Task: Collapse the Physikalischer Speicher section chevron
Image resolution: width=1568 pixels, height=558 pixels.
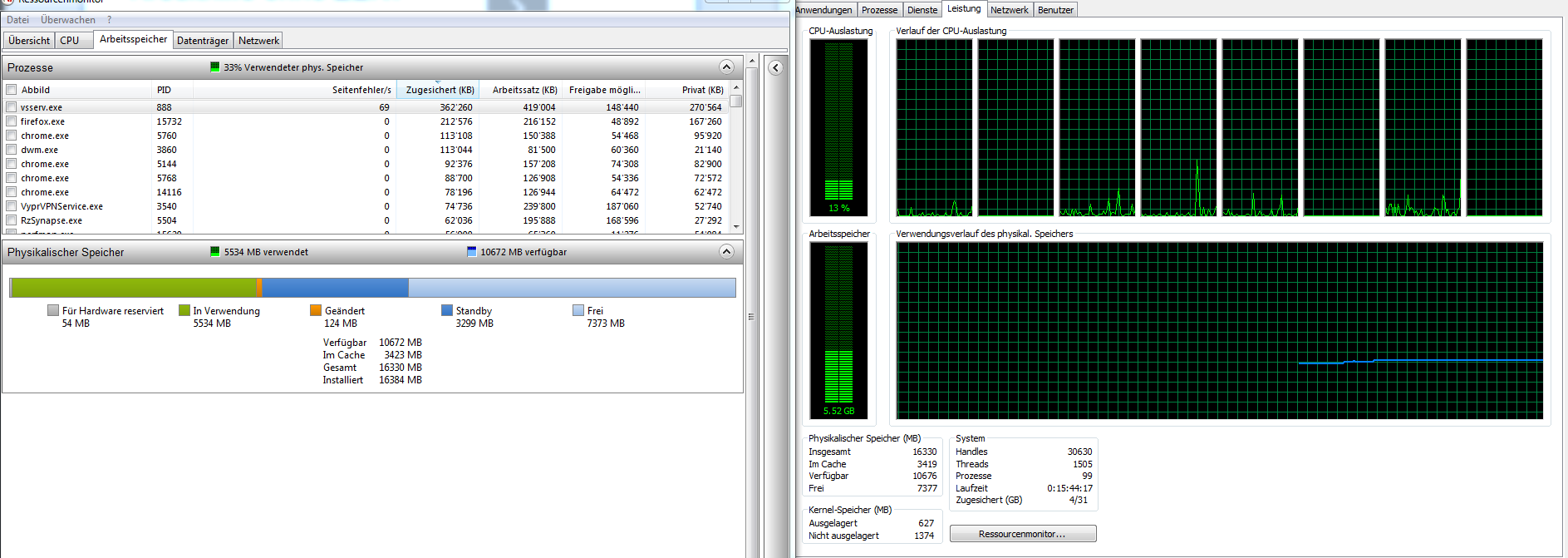Action: pyautogui.click(x=726, y=252)
